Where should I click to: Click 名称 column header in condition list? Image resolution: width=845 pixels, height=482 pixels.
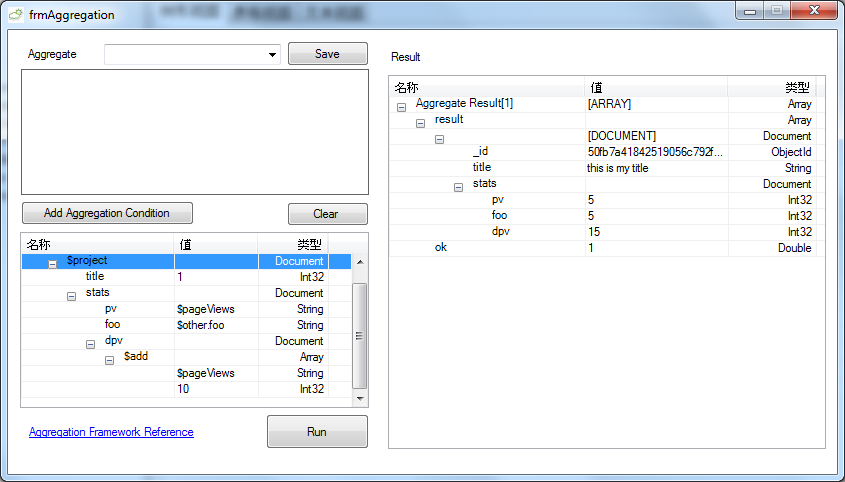pyautogui.click(x=98, y=245)
